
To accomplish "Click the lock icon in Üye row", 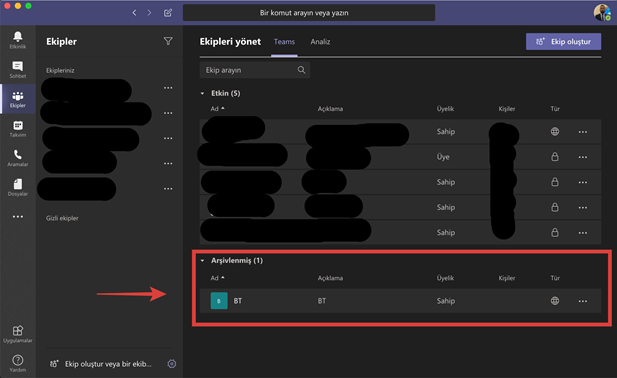I will [x=555, y=157].
